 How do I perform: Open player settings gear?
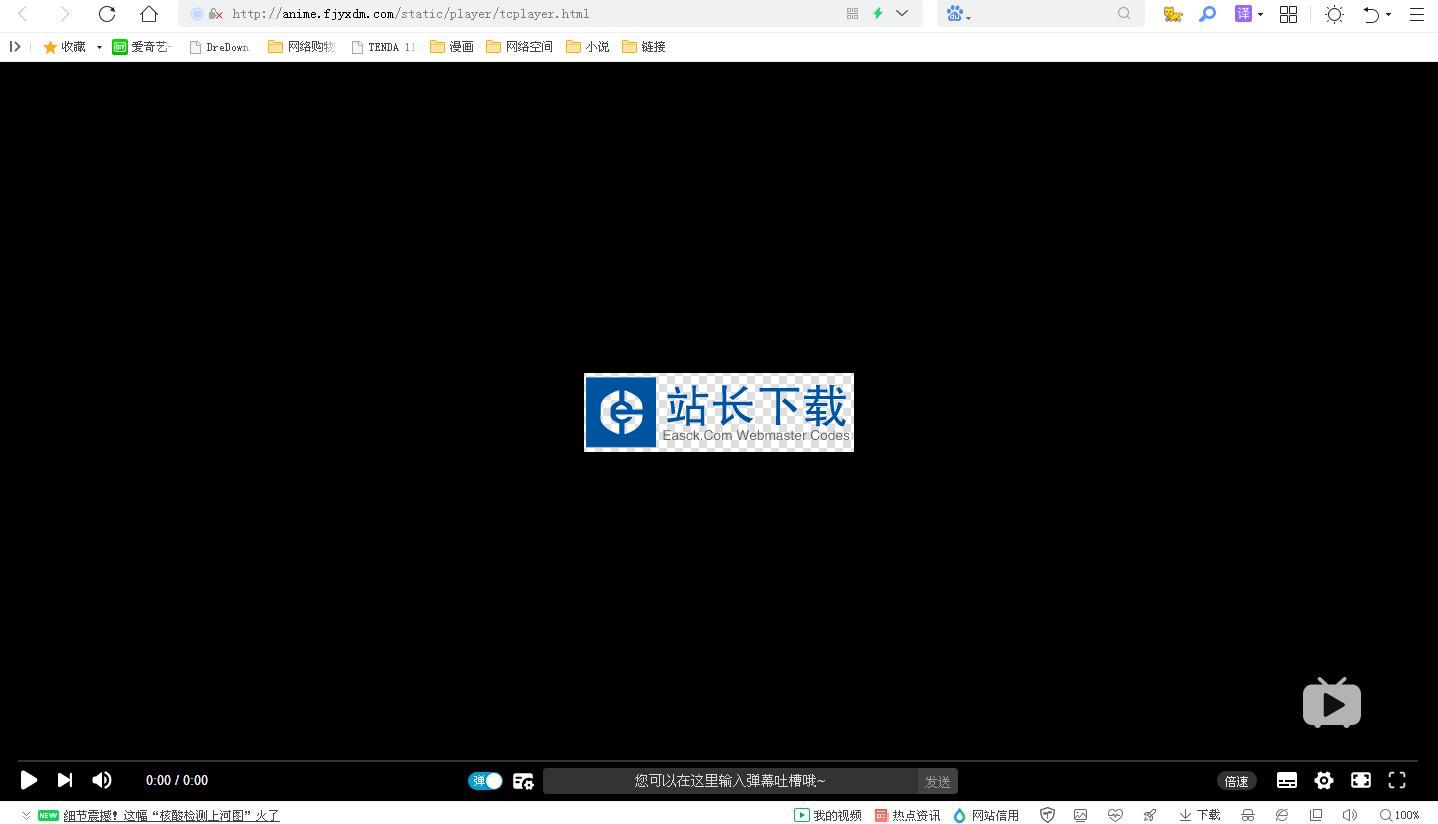1324,780
